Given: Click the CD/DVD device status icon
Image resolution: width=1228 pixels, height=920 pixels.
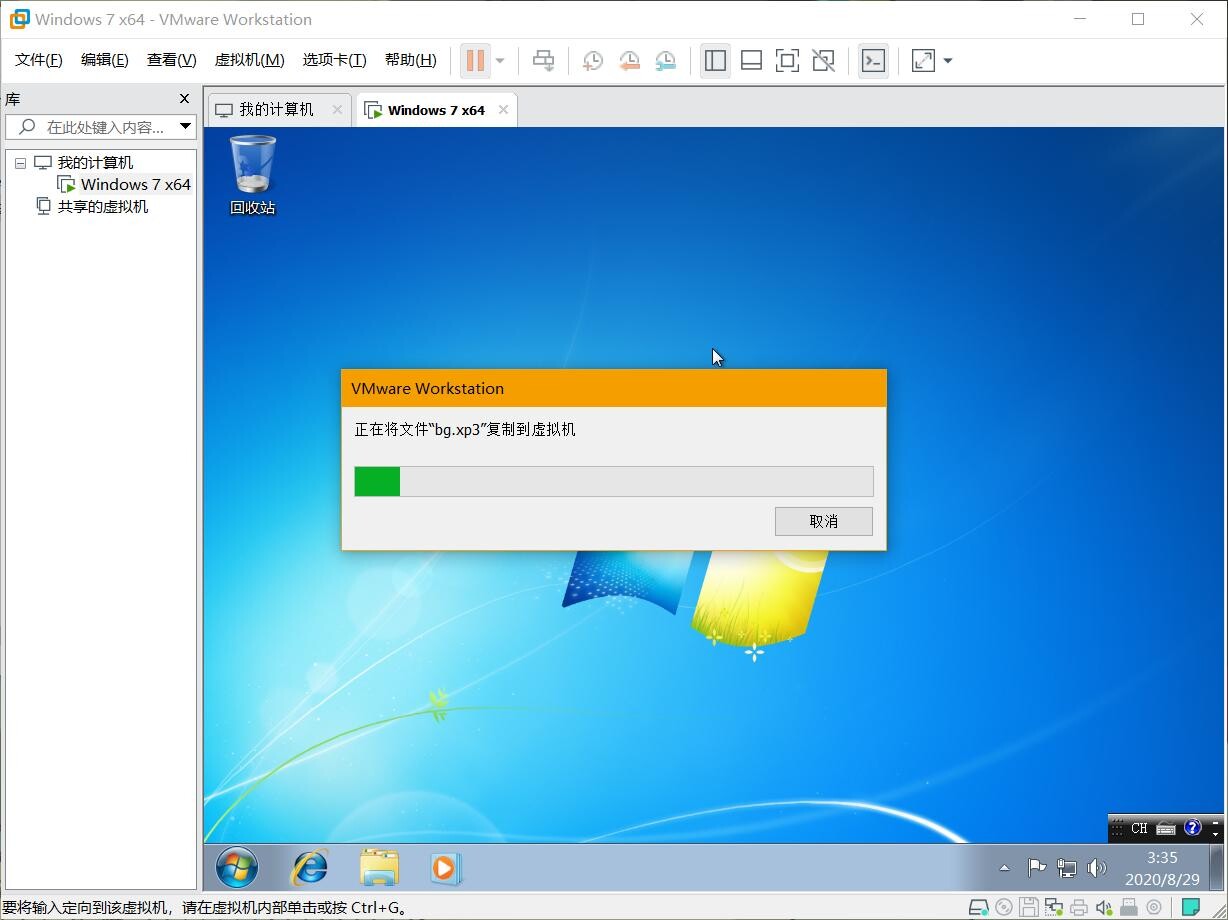Looking at the screenshot, I should [1004, 908].
